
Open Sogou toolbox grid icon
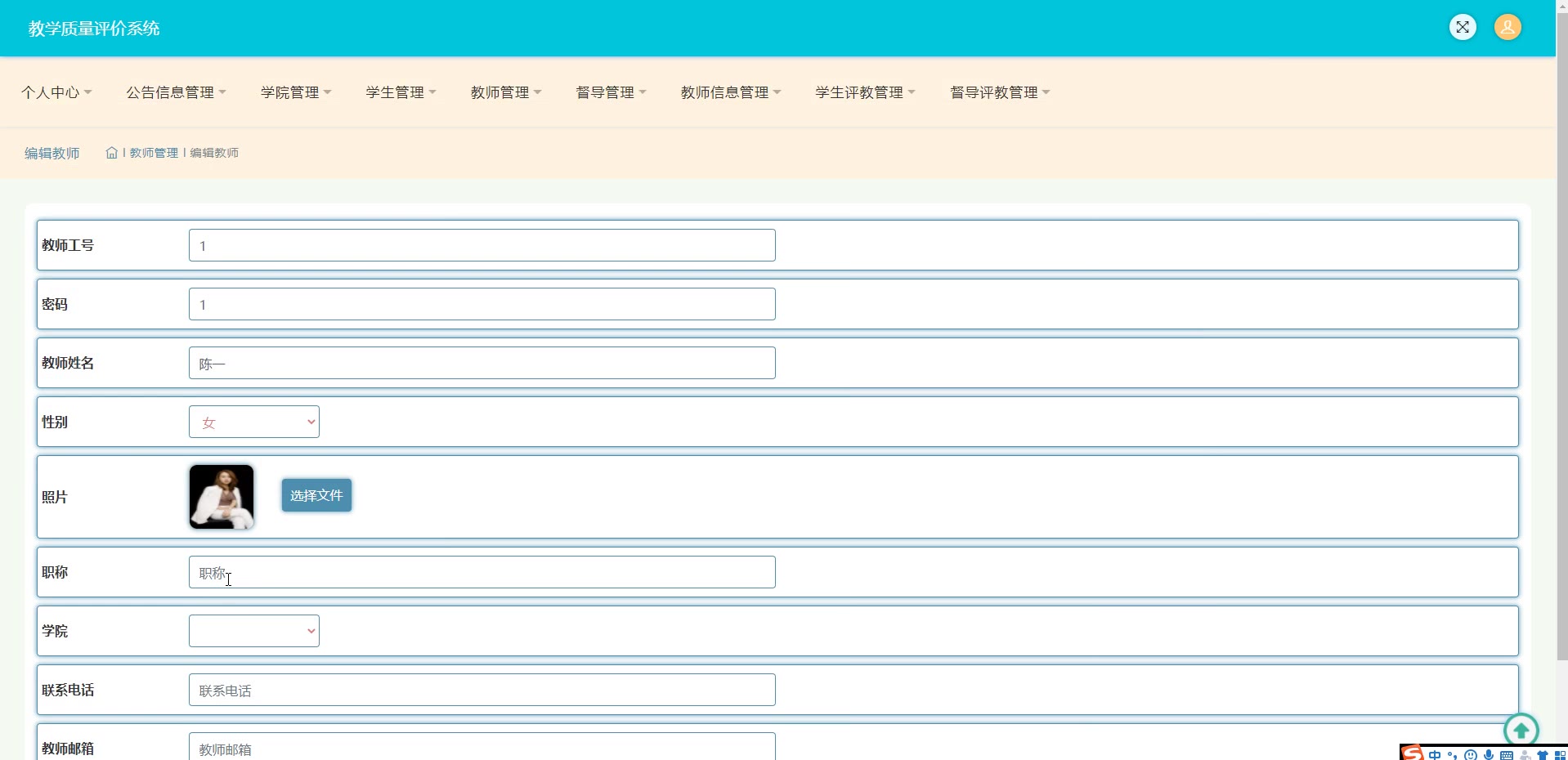[x=1561, y=756]
